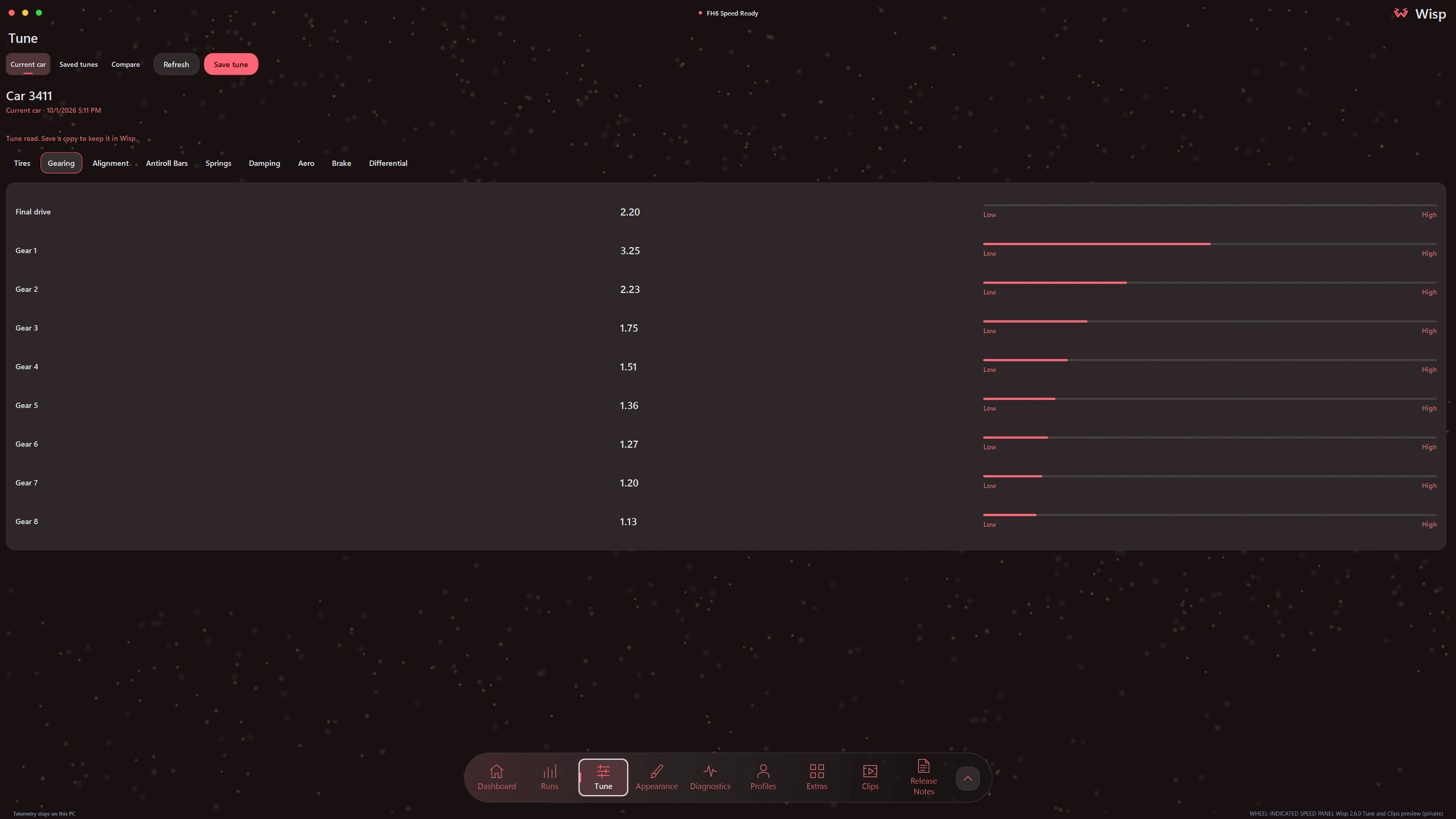Viewport: 1456px width, 819px height.
Task: Open the Alignment tuning tab
Action: point(110,163)
